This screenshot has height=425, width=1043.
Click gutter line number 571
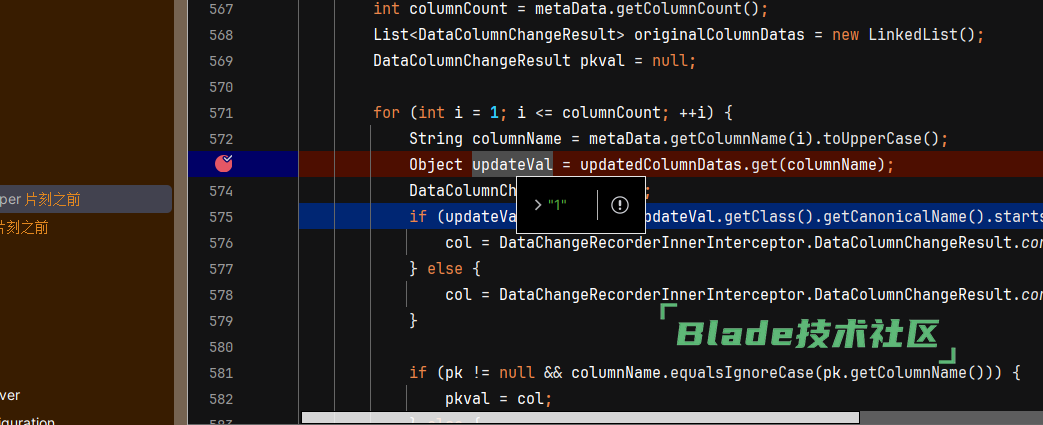[222, 113]
